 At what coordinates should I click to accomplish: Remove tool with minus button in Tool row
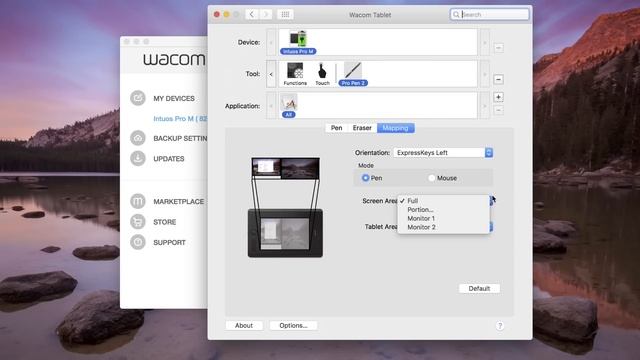498,79
